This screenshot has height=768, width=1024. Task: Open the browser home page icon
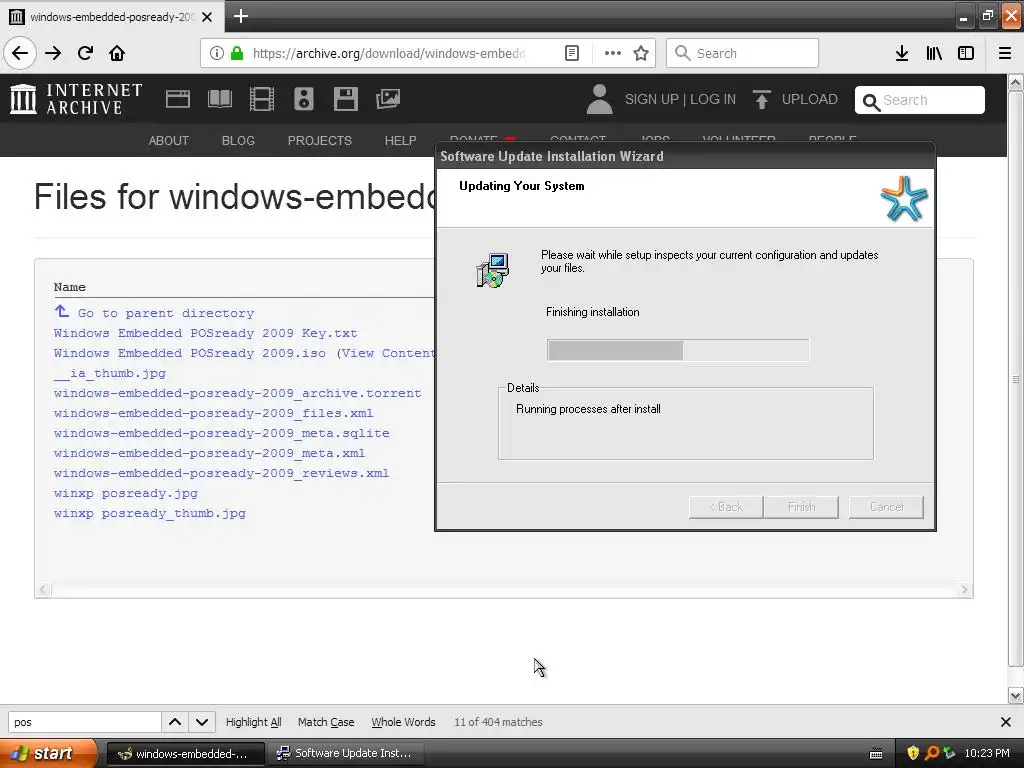(117, 53)
